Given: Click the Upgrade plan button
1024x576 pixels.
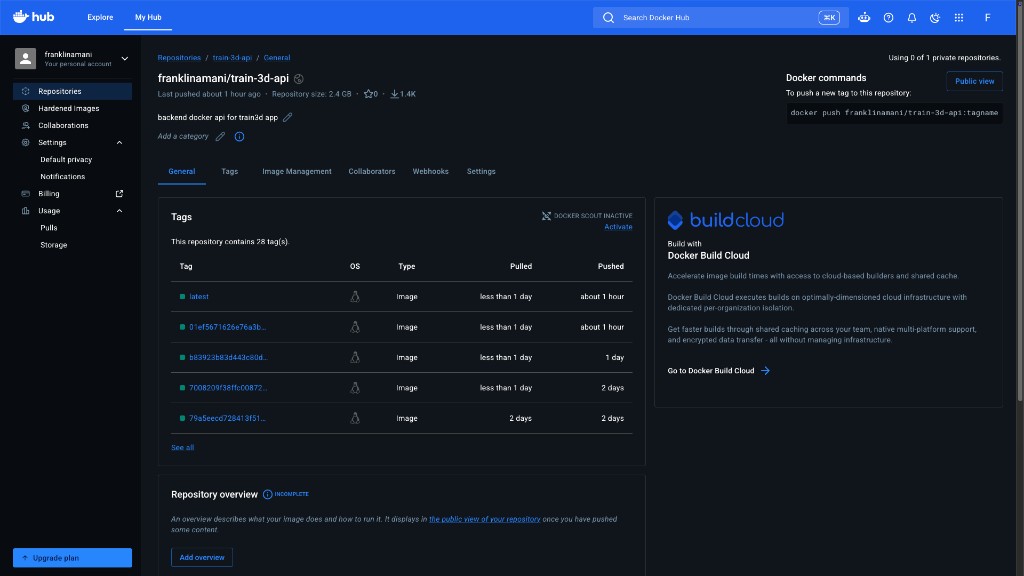Looking at the screenshot, I should [x=72, y=558].
